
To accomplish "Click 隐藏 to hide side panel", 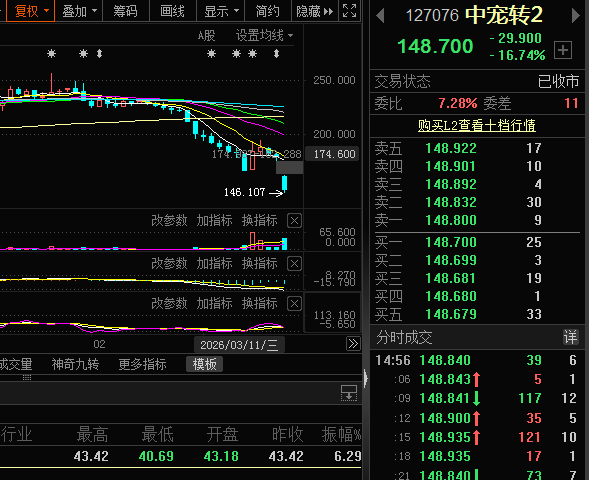I will click(x=315, y=11).
